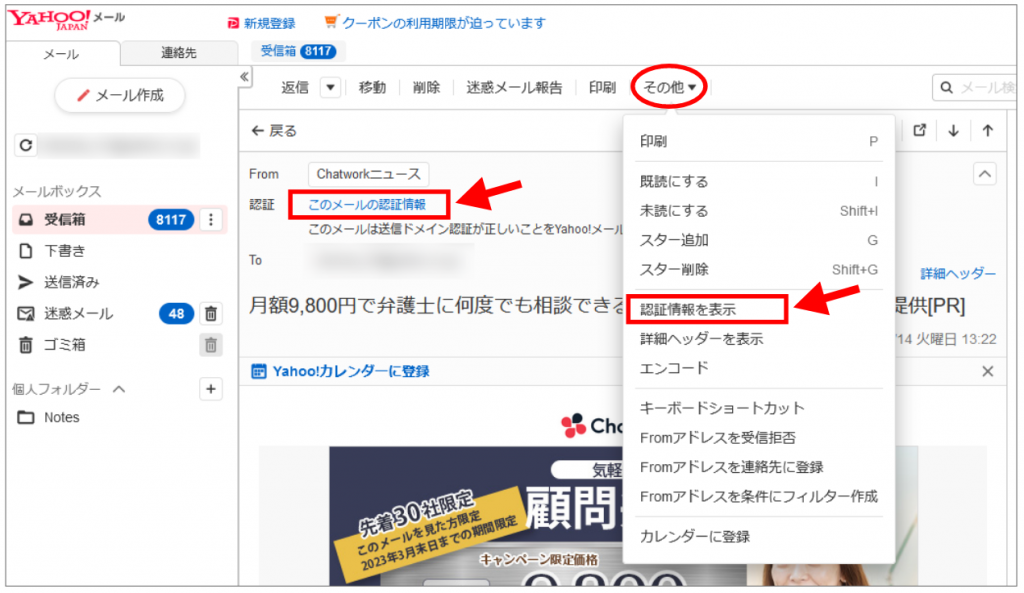Choose 詳細ヘッダーを表示 menu item
1024x593 pixels.
tap(759, 339)
